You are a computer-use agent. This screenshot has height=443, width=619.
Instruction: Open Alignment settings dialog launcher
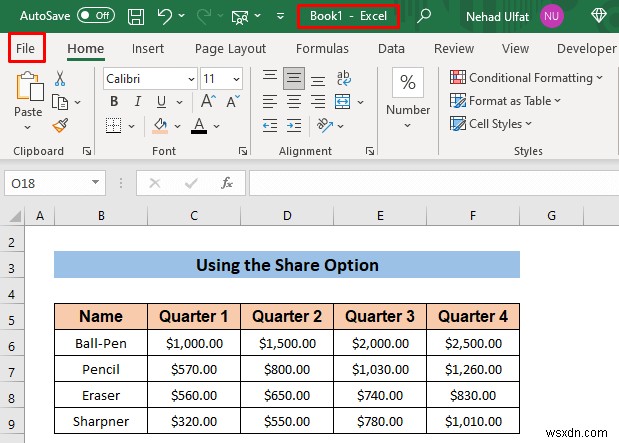point(370,151)
